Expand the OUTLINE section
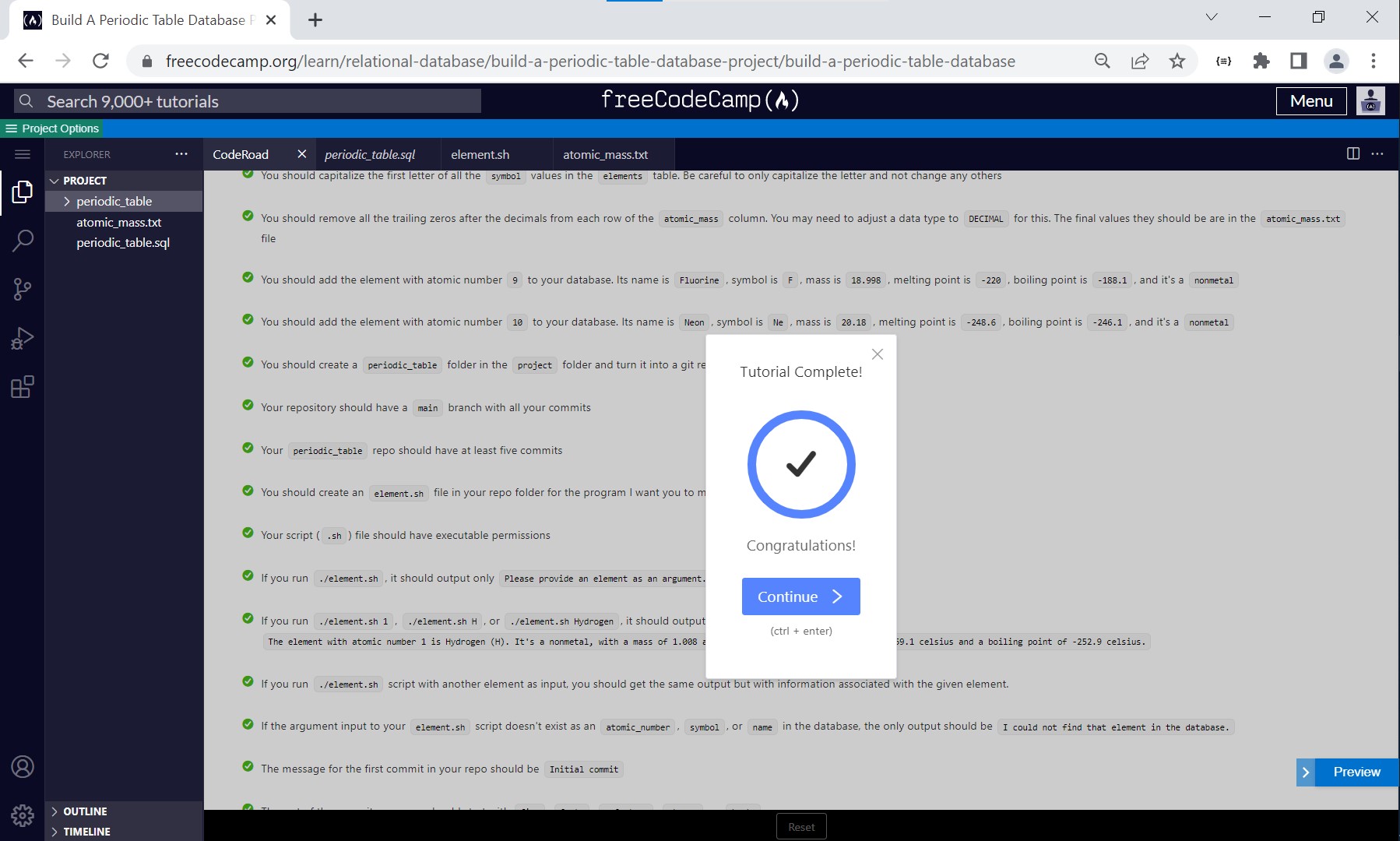This screenshot has height=841, width=1400. (x=124, y=811)
